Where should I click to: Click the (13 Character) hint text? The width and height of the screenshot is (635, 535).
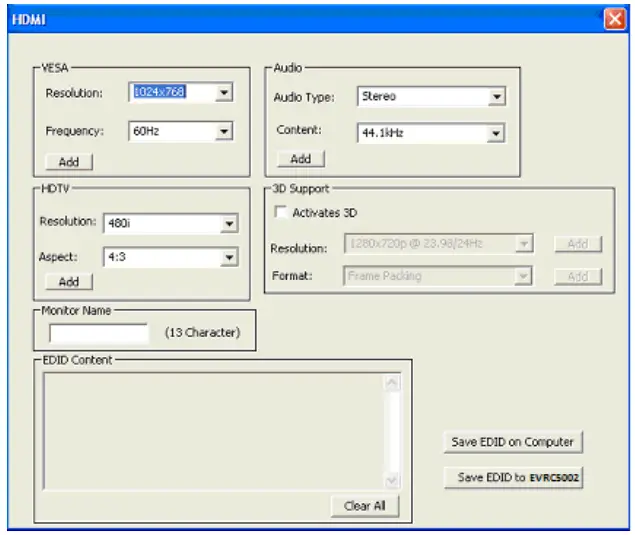[x=202, y=333]
